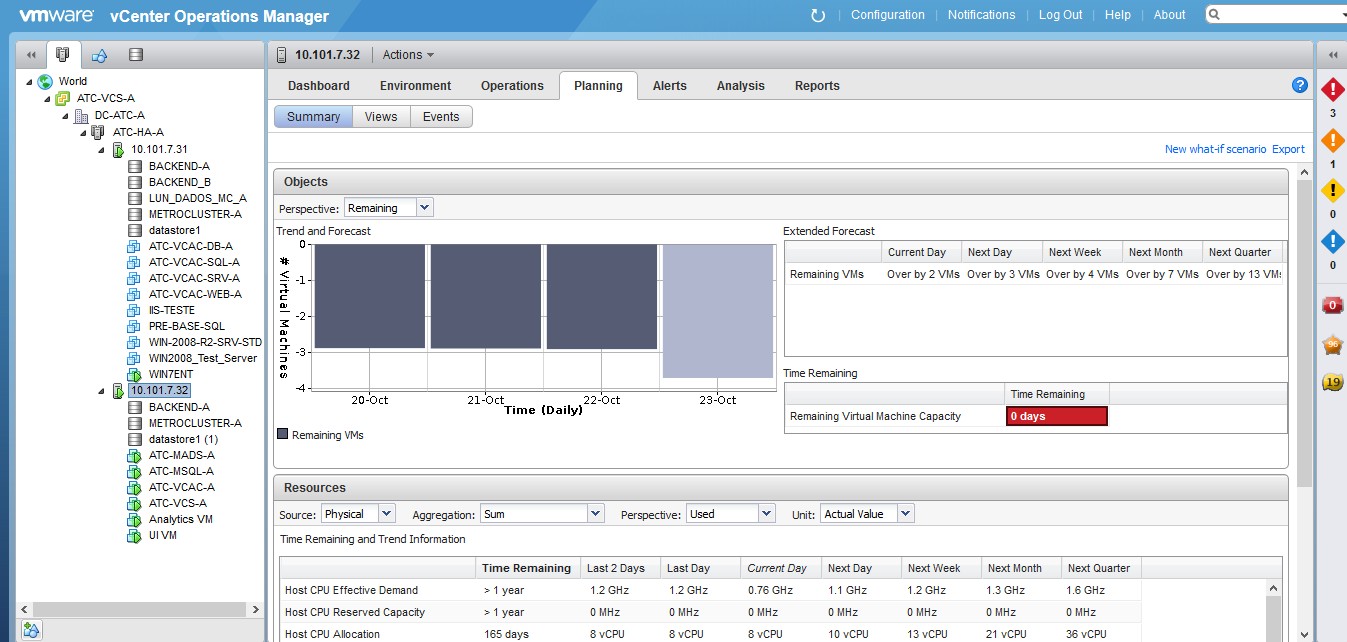Open the Actions dropdown menu

pos(408,55)
